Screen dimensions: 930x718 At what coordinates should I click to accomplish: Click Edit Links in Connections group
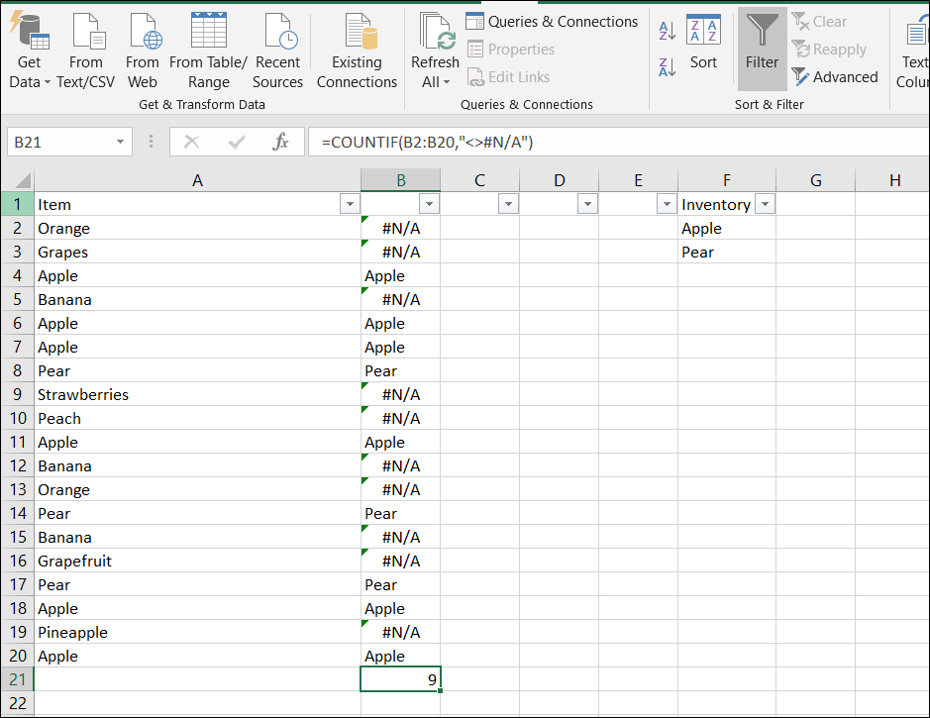pyautogui.click(x=511, y=76)
